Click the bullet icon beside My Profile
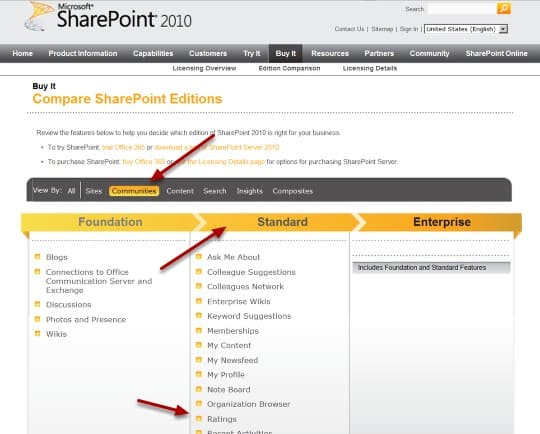 pyautogui.click(x=199, y=374)
